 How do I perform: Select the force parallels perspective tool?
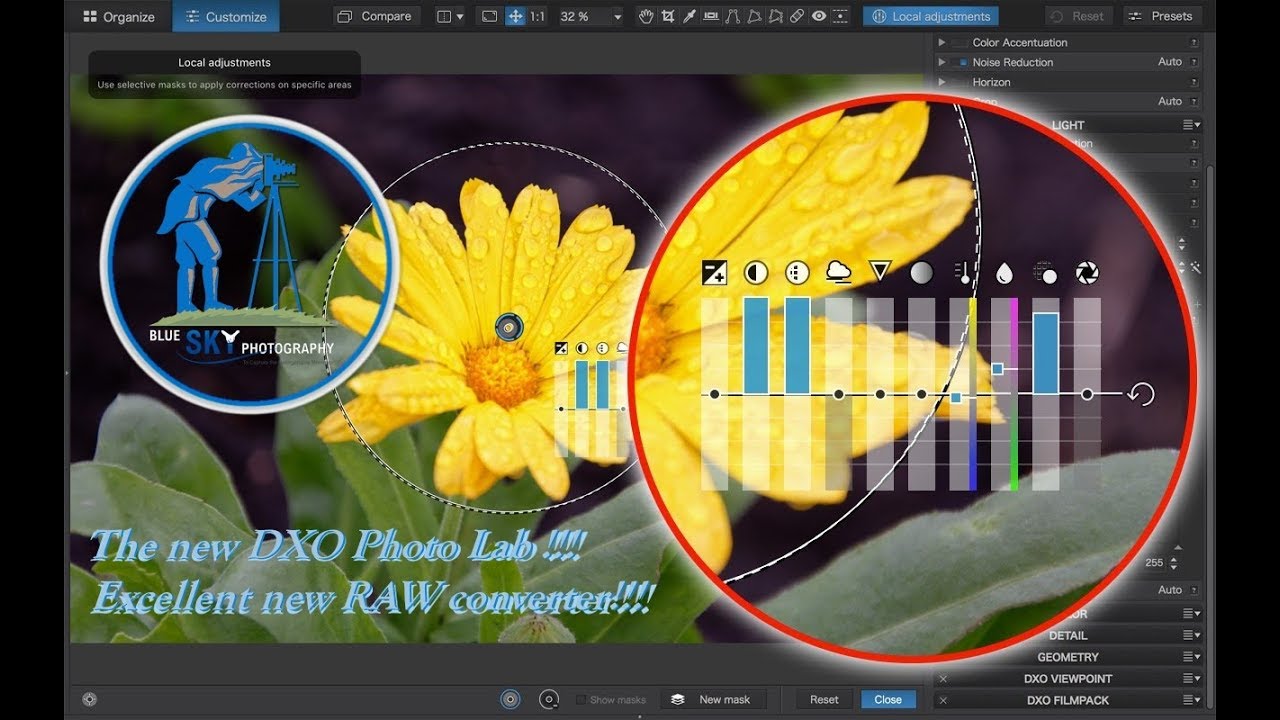tap(732, 16)
